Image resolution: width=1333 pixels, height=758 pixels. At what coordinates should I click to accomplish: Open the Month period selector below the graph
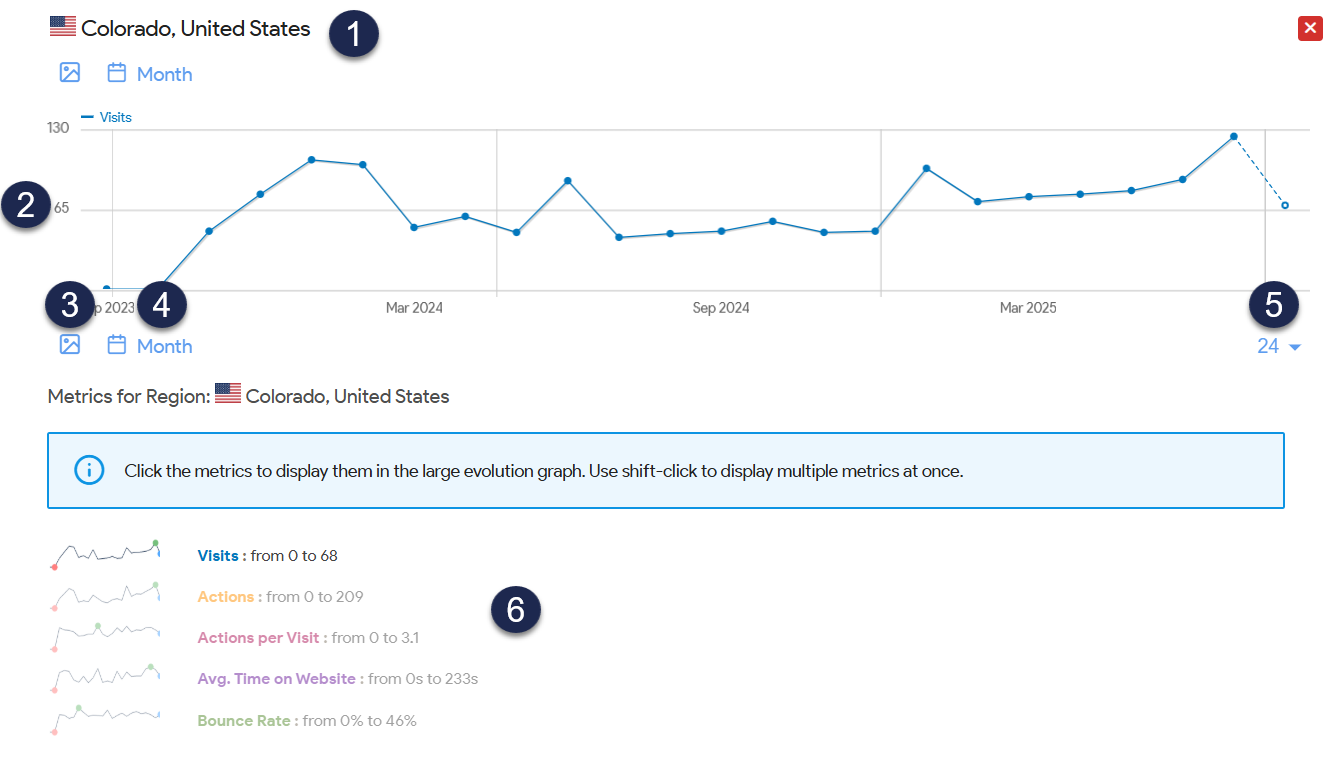[164, 346]
